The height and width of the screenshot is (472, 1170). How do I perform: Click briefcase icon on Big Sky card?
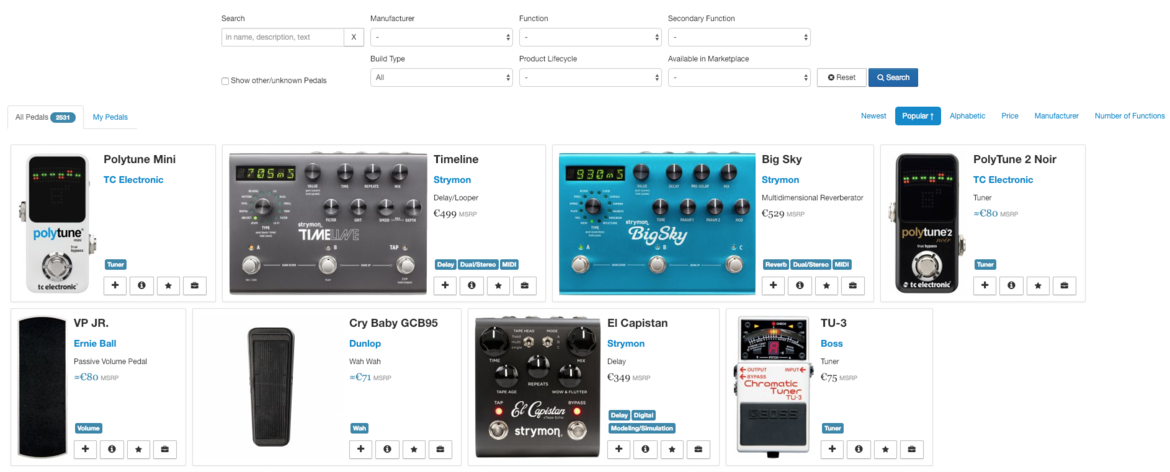pyautogui.click(x=853, y=285)
